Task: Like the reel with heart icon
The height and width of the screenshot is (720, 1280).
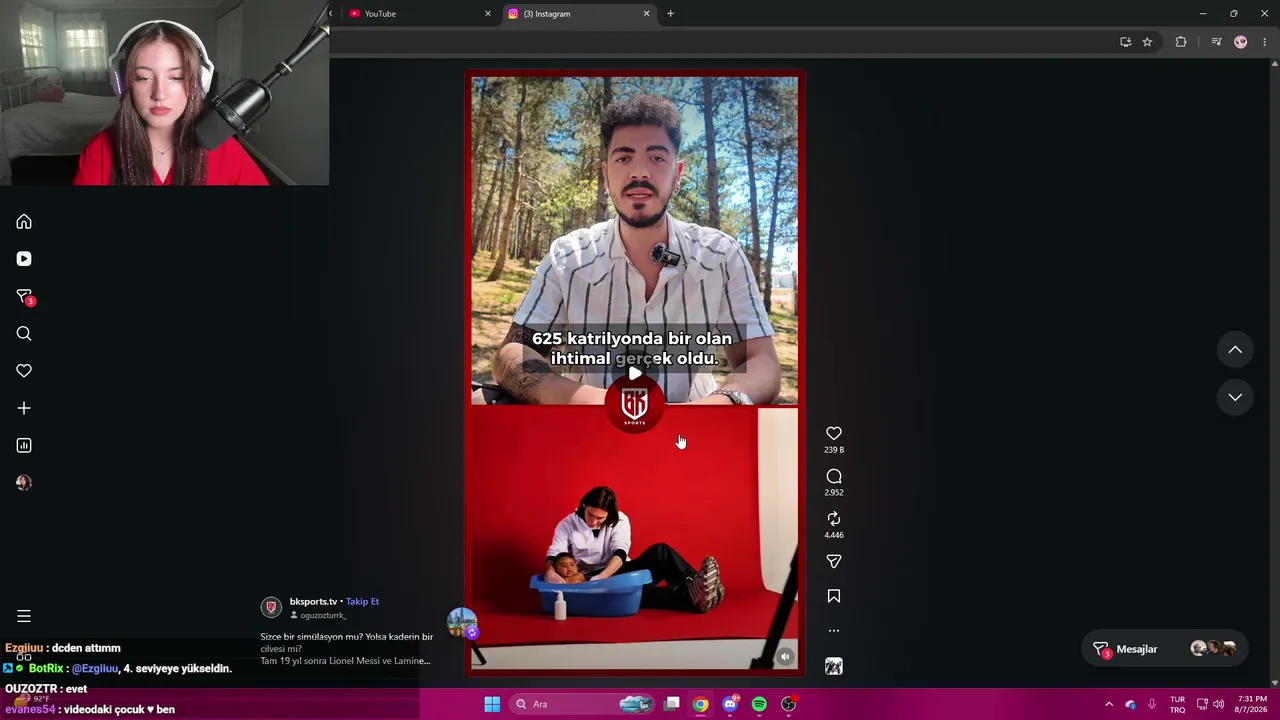Action: pyautogui.click(x=834, y=433)
